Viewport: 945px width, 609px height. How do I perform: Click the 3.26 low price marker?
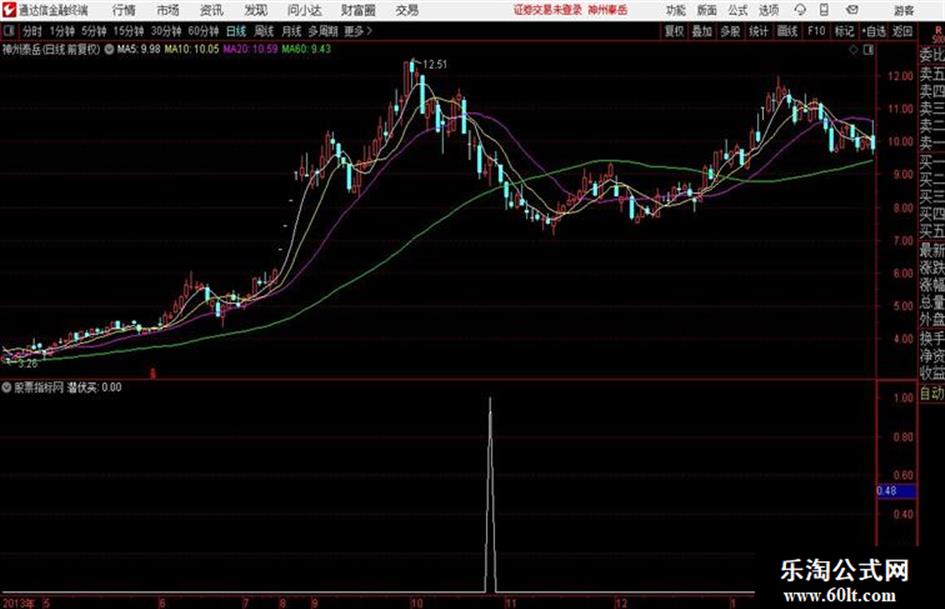[x=28, y=364]
